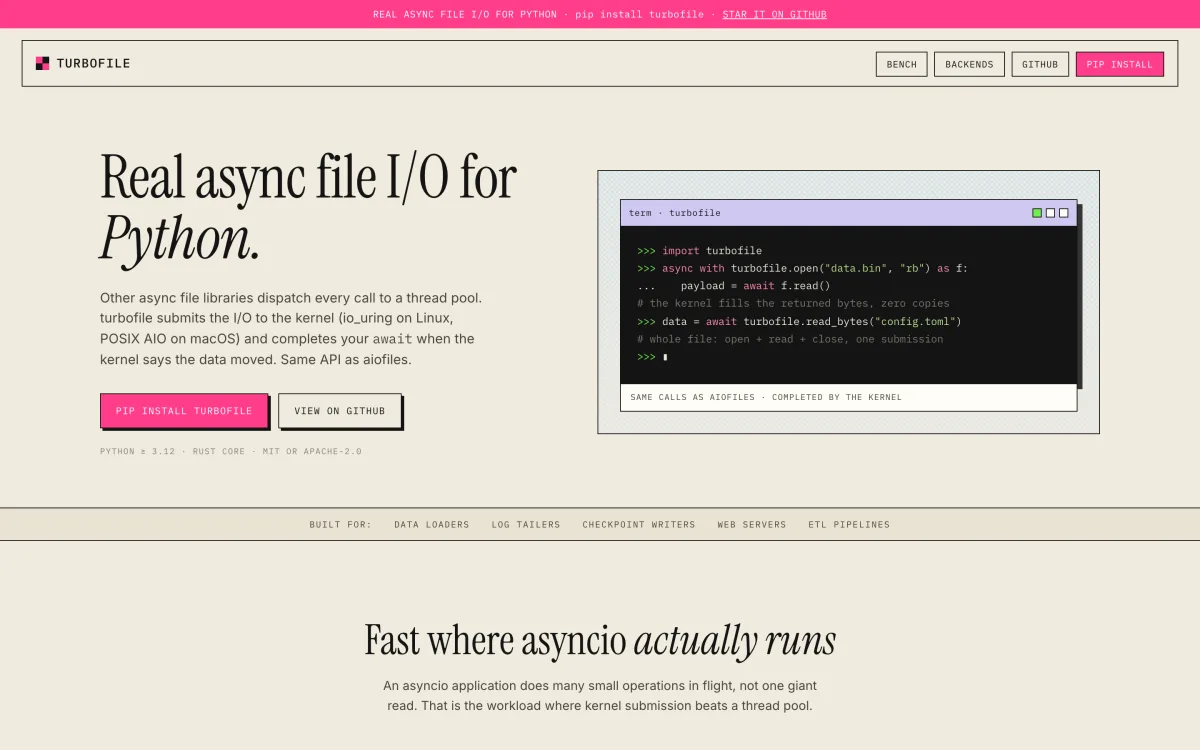Click the 'read_bytes("config.toml")' code line
Screen dimensions: 1200x750
coord(799,321)
